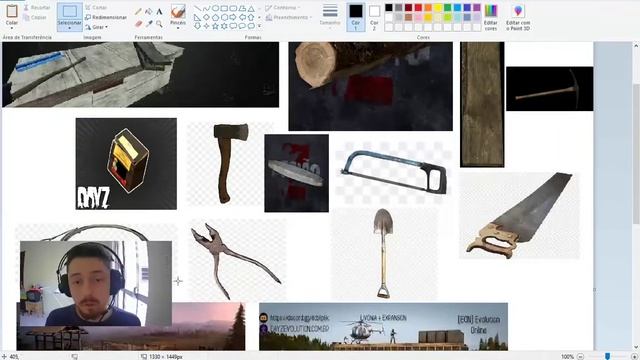This screenshot has width=640, height=360.
Task: Choose the Four-point star shape
Action: click(x=207, y=26)
